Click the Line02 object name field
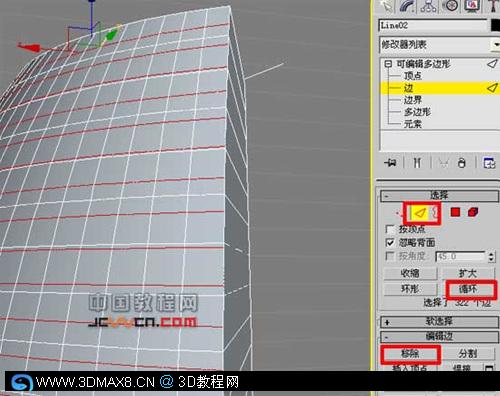The width and height of the screenshot is (500, 396). [433, 25]
